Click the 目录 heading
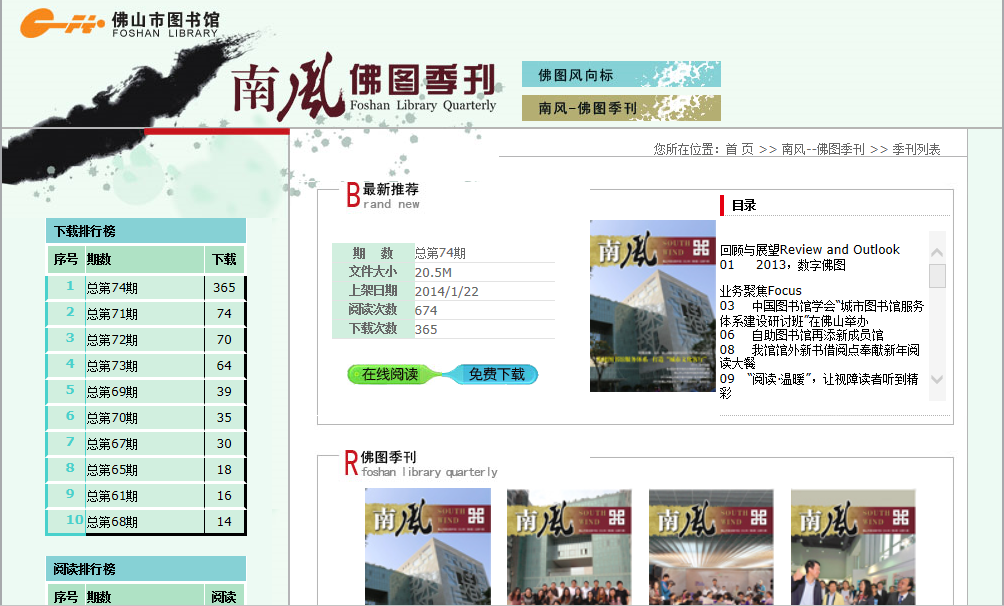This screenshot has height=606, width=1004. coord(744,206)
